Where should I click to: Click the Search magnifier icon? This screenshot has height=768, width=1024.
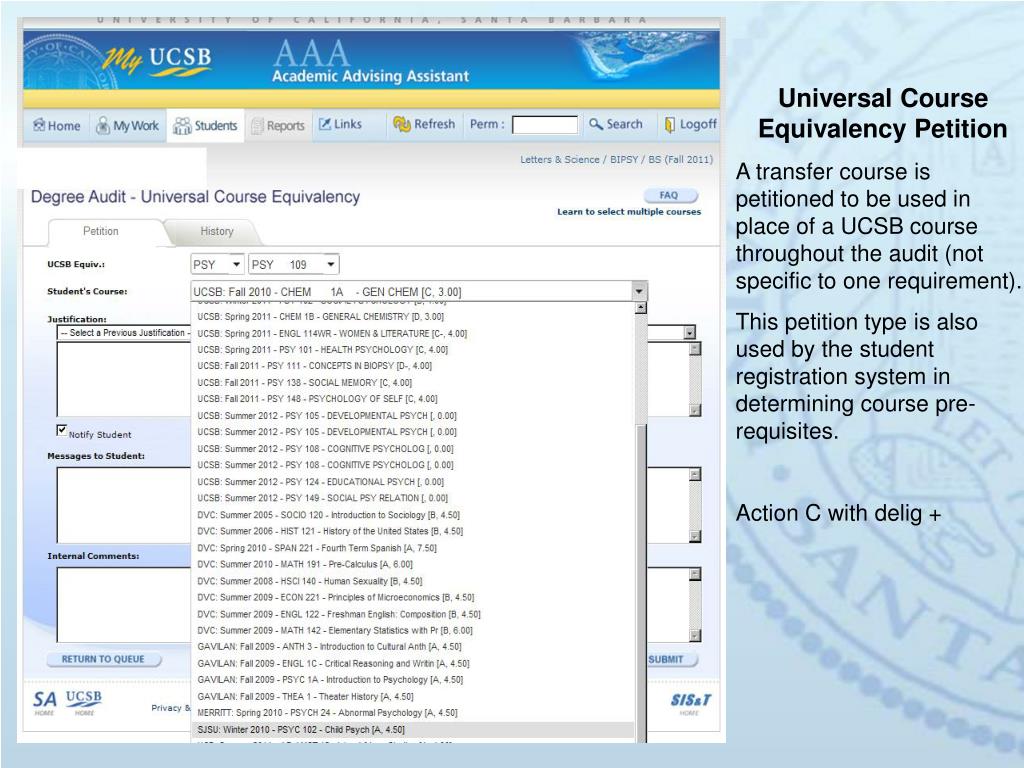596,123
